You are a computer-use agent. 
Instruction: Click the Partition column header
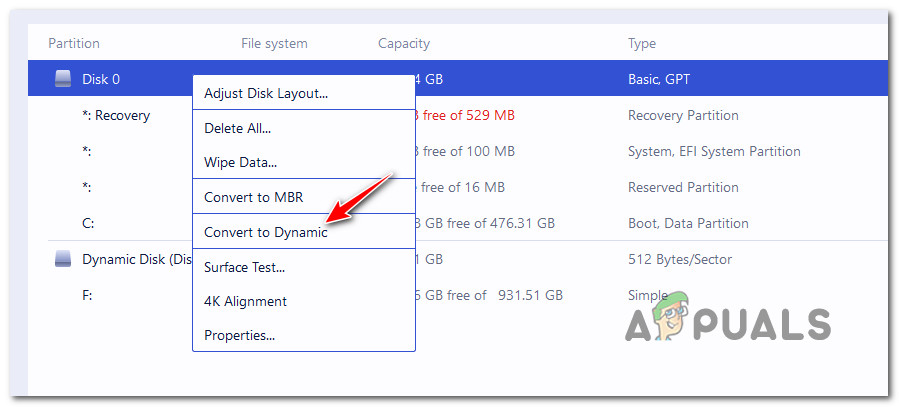tap(74, 43)
